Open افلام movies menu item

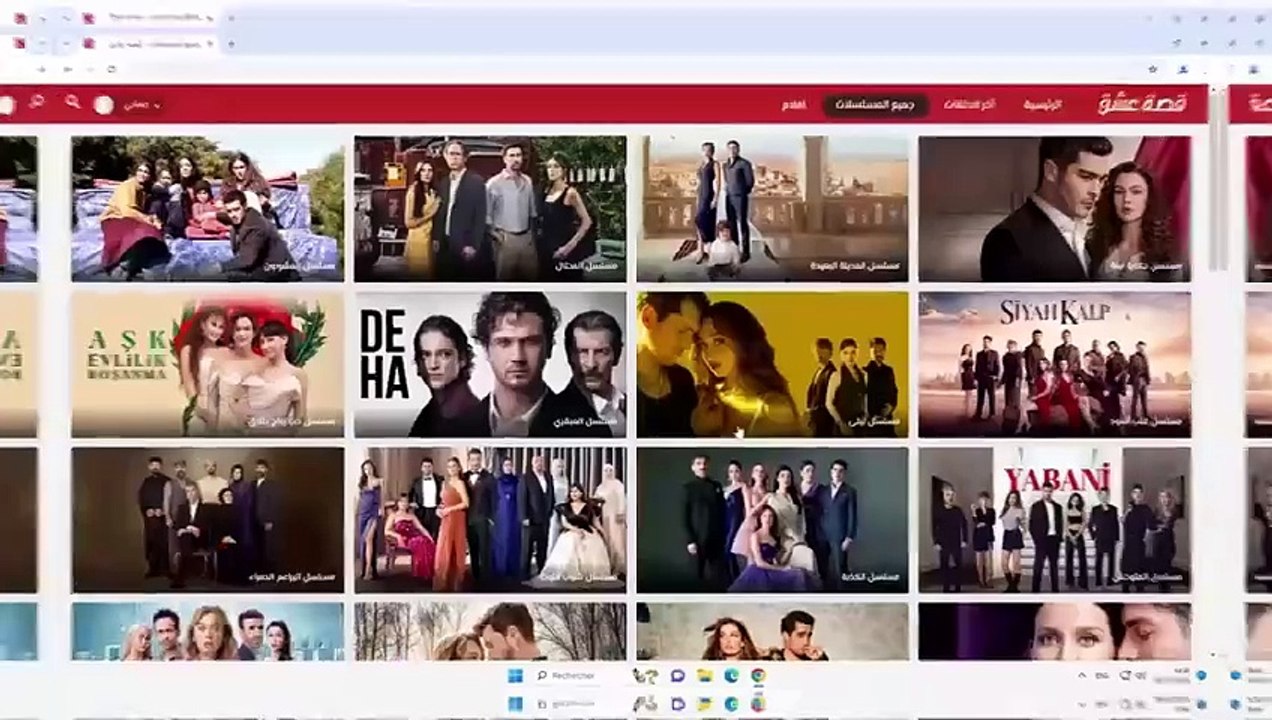795,105
